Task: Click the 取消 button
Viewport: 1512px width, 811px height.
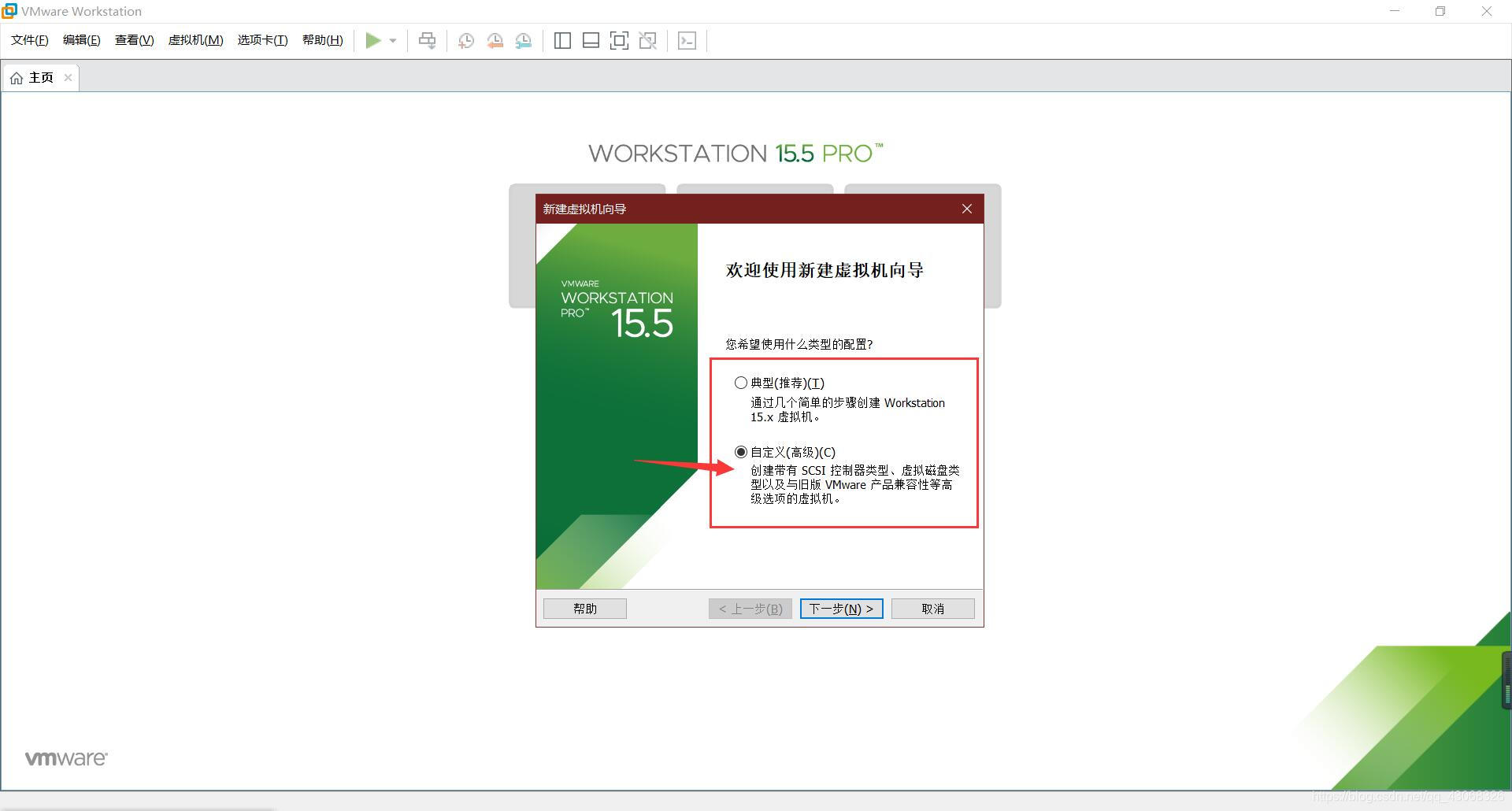Action: point(933,609)
